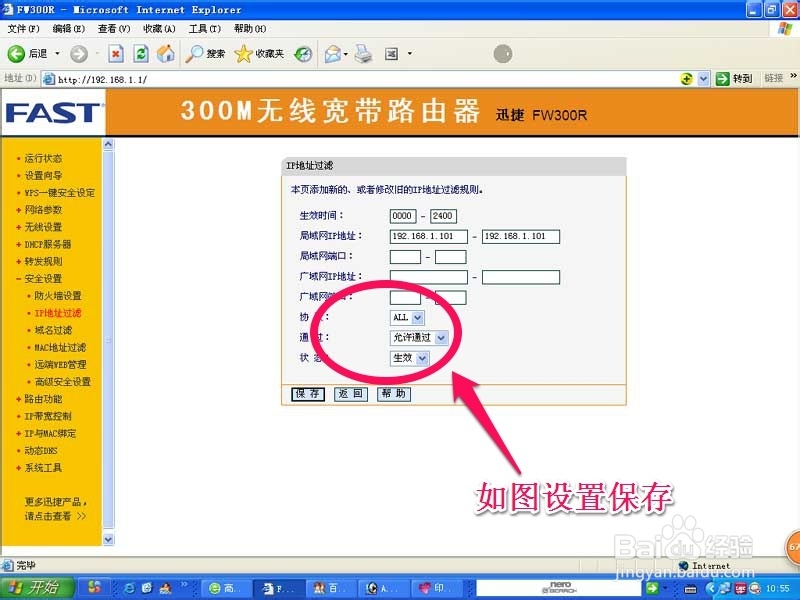Viewport: 800px width, 600px height.
Task: Open the Search toolbar button
Action: click(x=205, y=54)
